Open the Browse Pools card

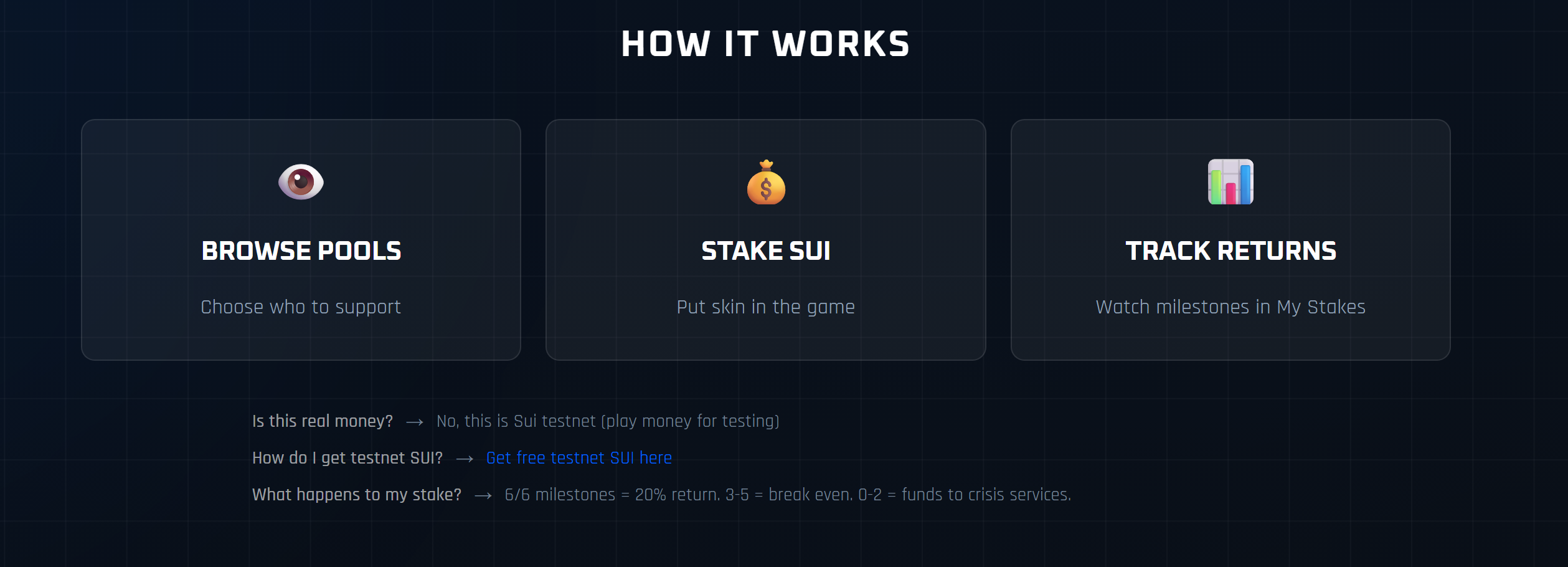pos(301,240)
